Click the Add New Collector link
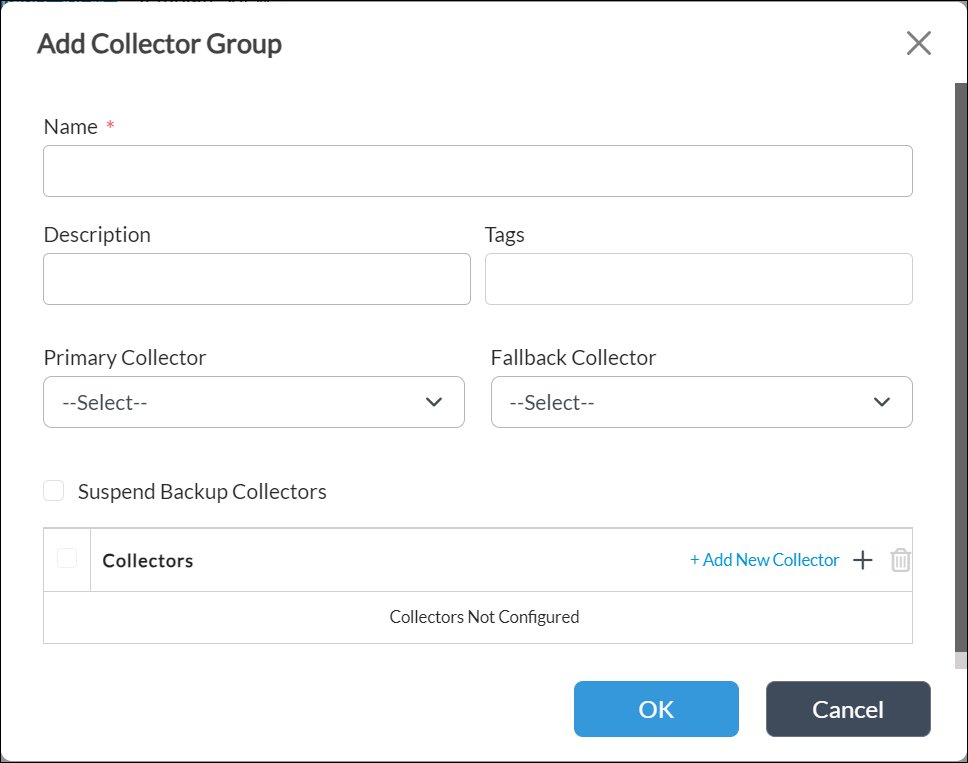This screenshot has height=763, width=968. [765, 560]
